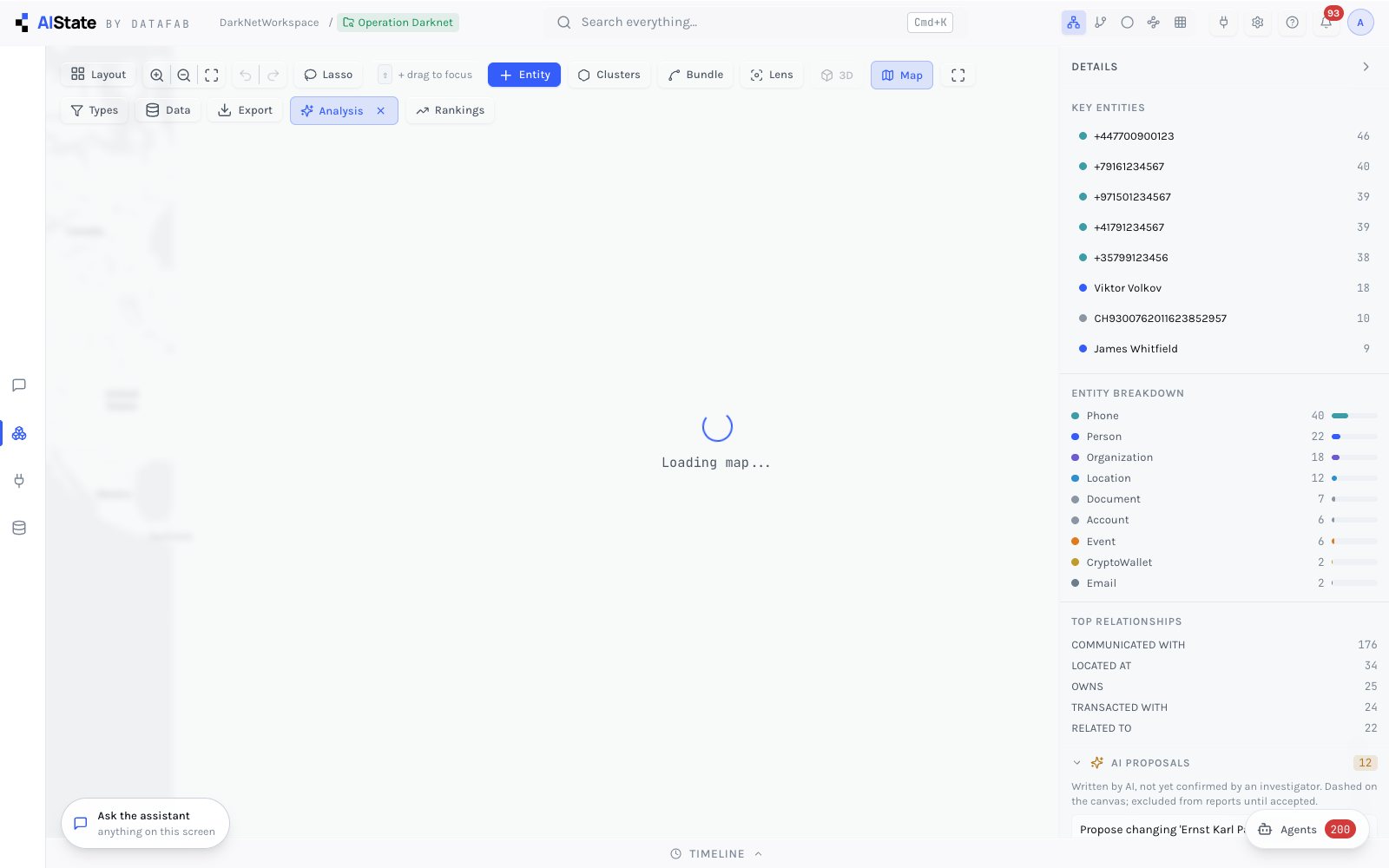Toggle the Map view off

tap(902, 76)
